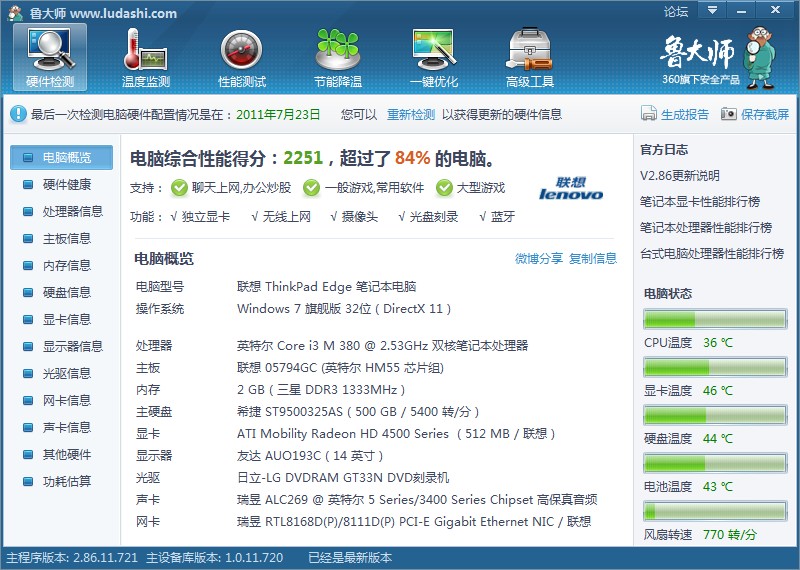Click the 硬盘温度 progress bar
The width and height of the screenshot is (800, 570).
coord(715,415)
